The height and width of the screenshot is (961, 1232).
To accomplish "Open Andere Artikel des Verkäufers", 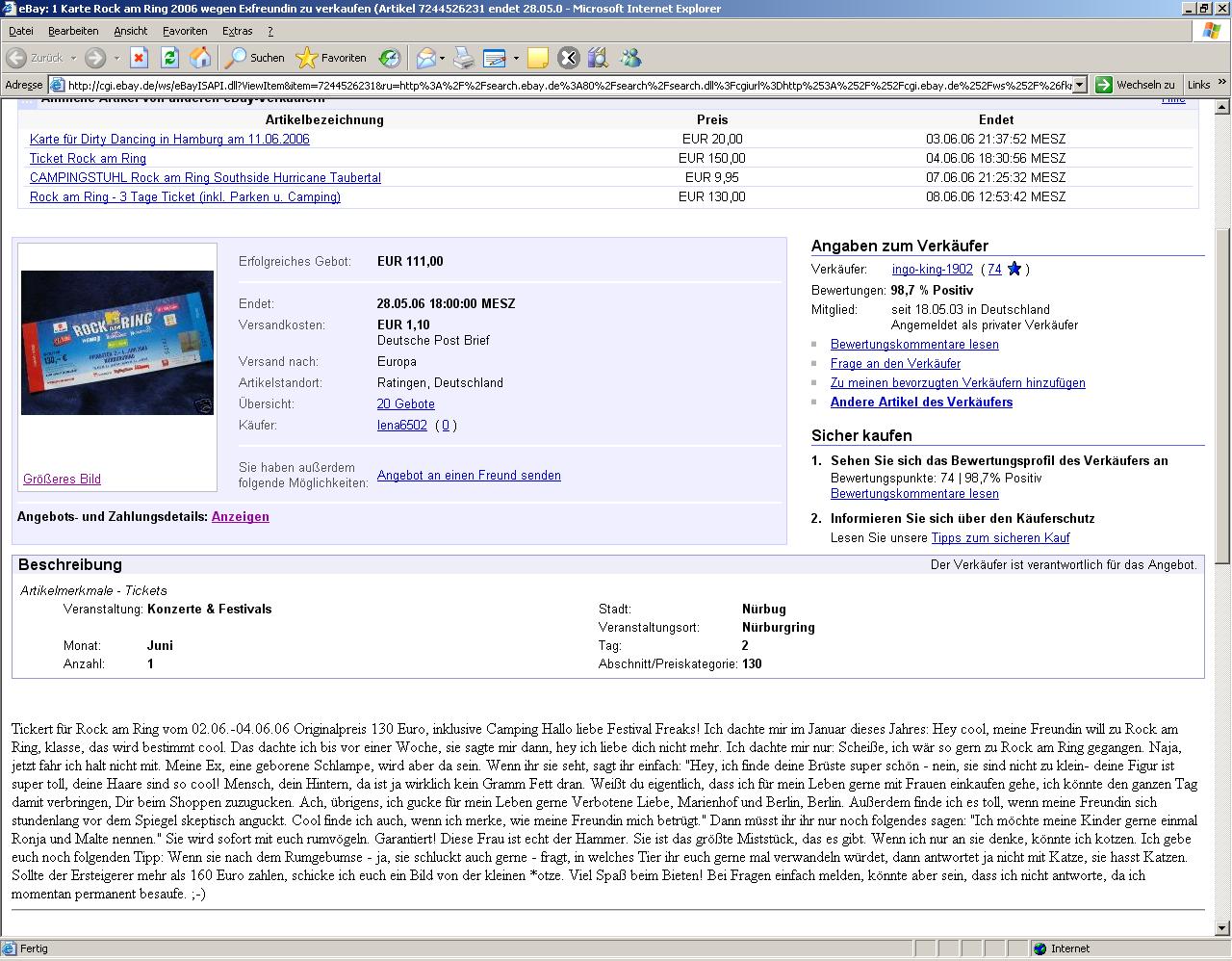I will [x=921, y=403].
